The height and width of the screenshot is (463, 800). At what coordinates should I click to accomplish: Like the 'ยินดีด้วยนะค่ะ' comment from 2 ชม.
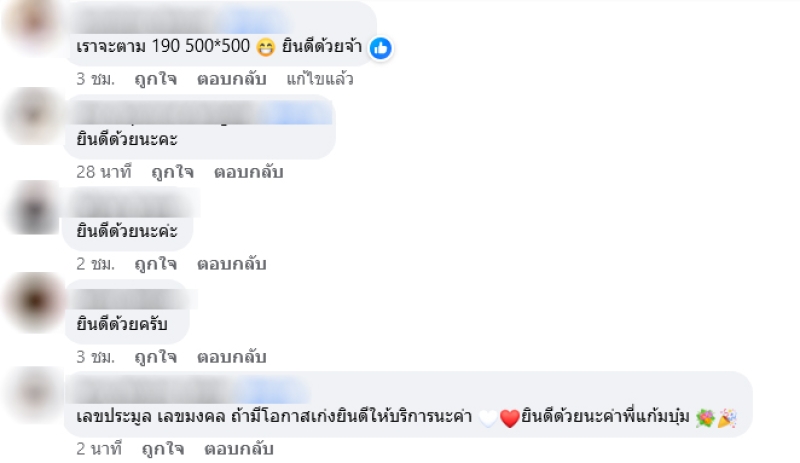coord(156,264)
